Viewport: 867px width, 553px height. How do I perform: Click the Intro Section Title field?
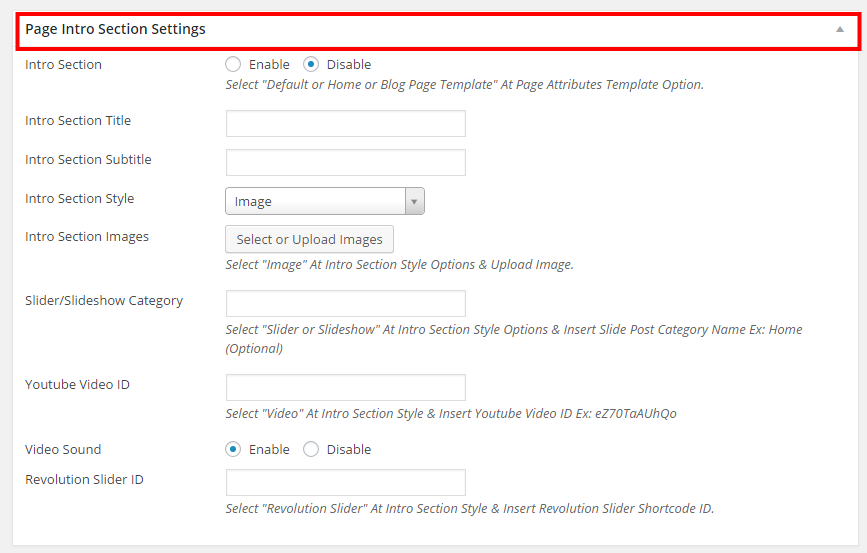pyautogui.click(x=346, y=123)
